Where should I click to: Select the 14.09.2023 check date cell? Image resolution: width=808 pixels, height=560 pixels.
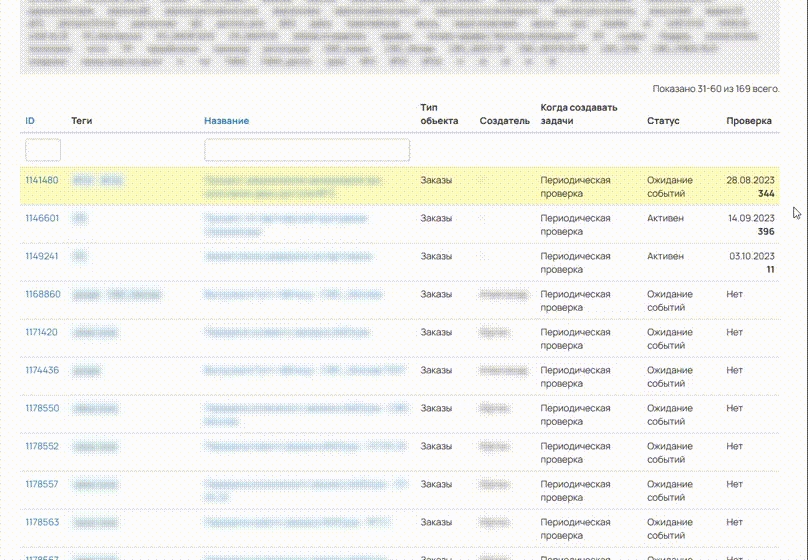[x=750, y=218]
